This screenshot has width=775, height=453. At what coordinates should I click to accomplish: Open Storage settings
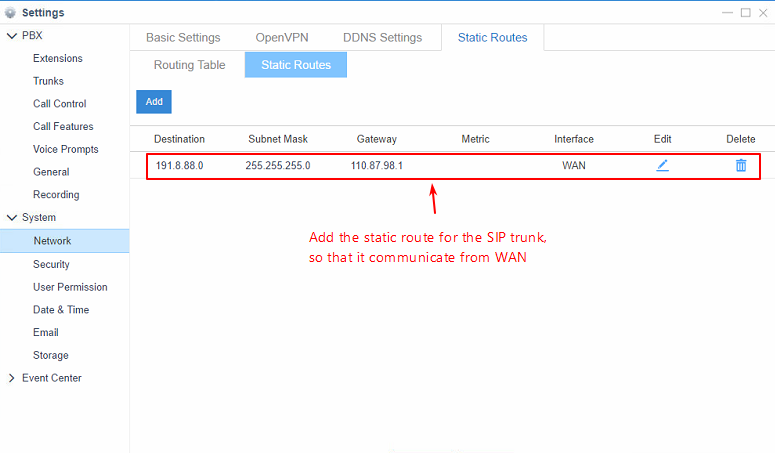(50, 355)
